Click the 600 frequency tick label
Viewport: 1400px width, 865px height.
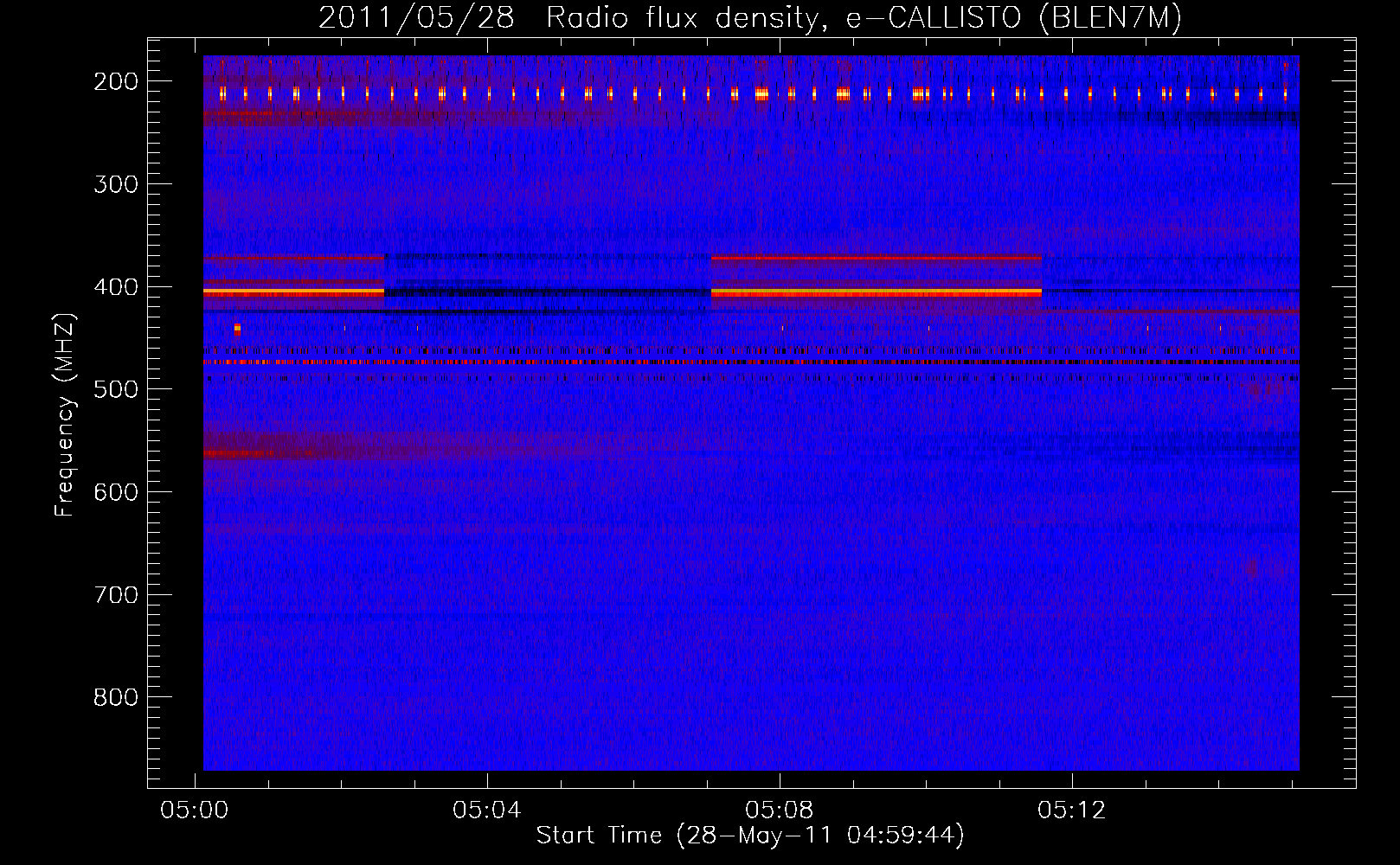point(116,492)
